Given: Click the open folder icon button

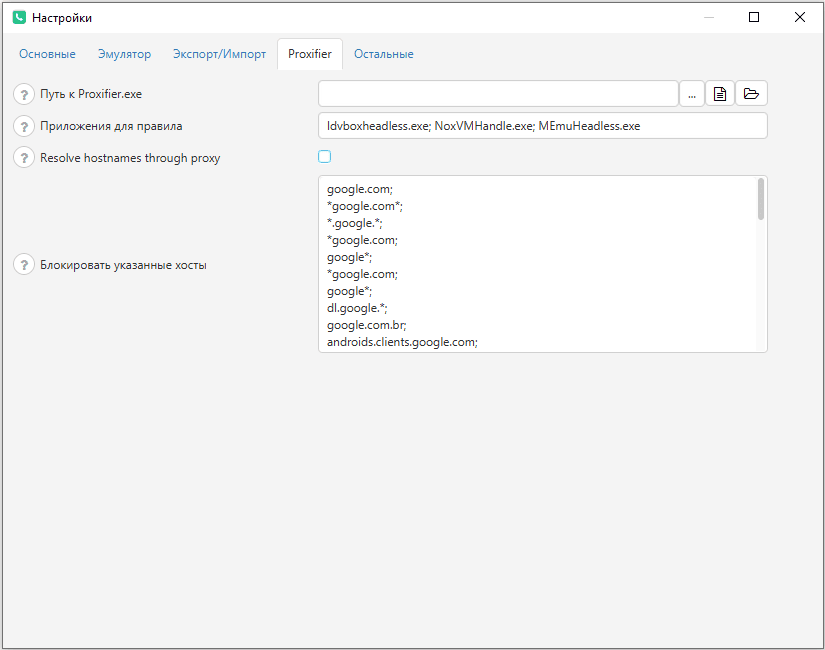Looking at the screenshot, I should pos(751,94).
